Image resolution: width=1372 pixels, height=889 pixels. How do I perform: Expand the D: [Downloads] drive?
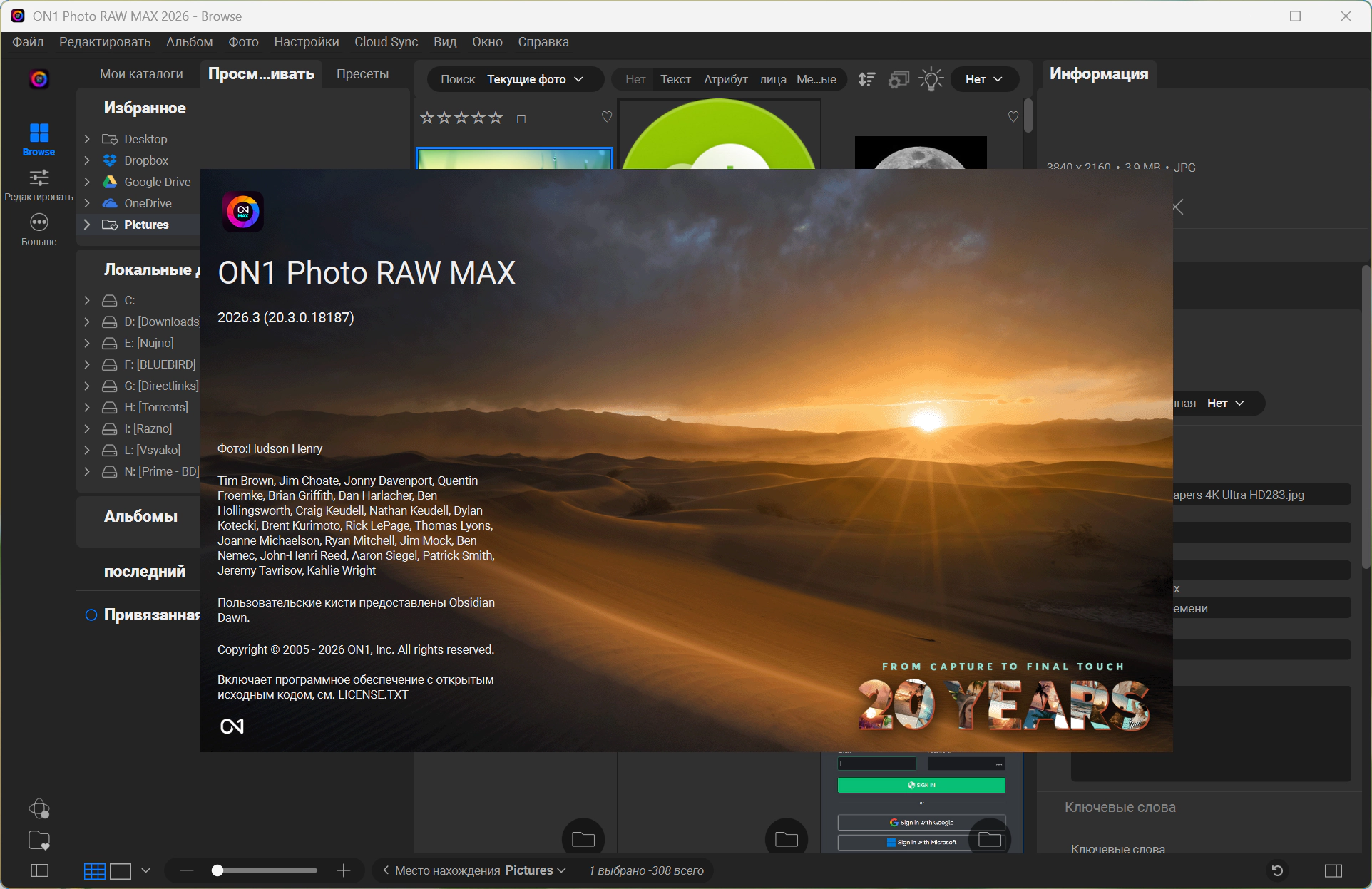point(87,322)
